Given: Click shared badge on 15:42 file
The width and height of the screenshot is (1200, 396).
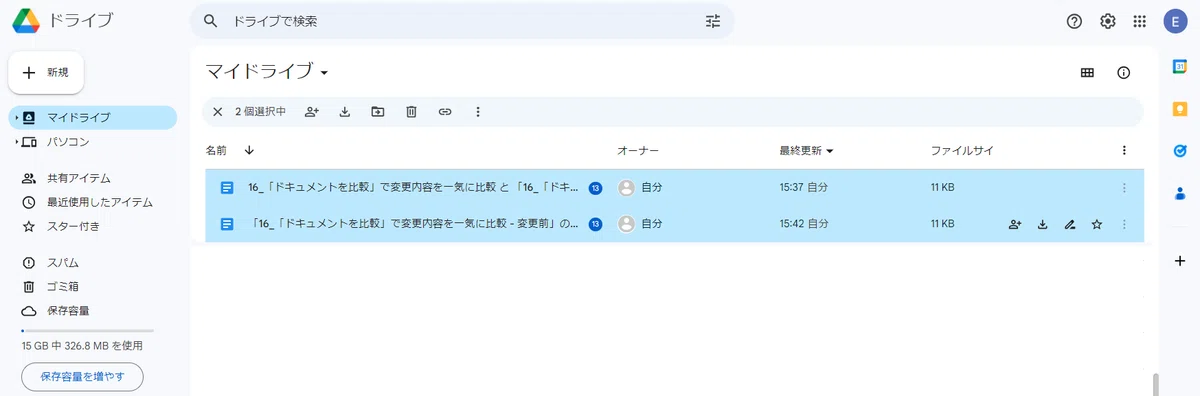Looking at the screenshot, I should click(595, 224).
